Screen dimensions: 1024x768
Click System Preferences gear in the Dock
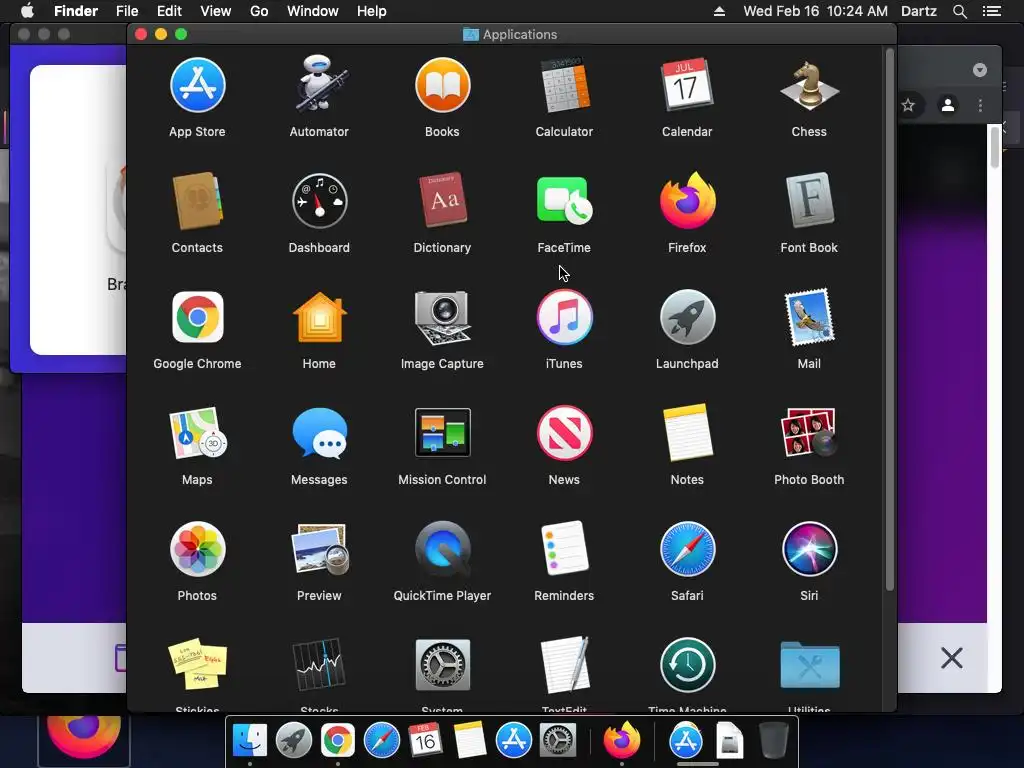(558, 740)
